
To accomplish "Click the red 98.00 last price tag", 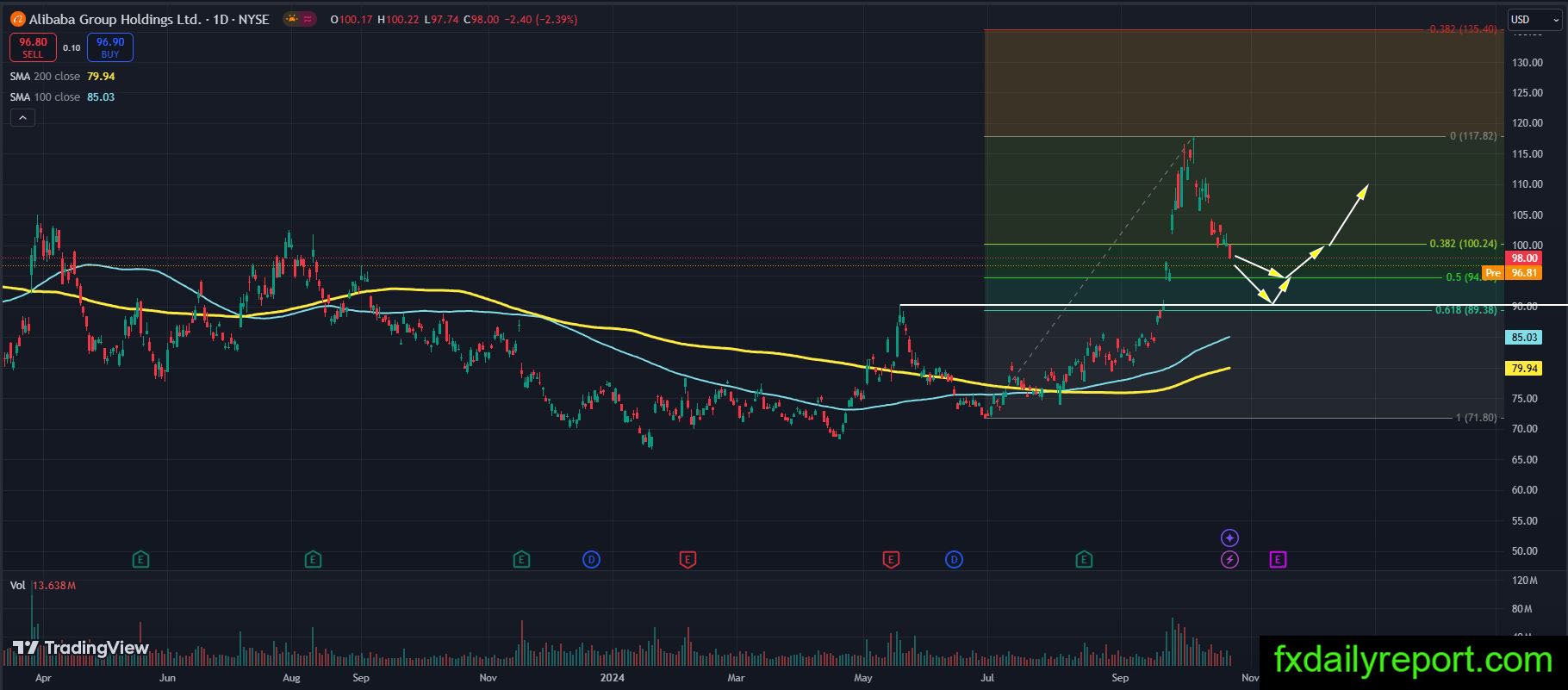I will coord(1524,258).
